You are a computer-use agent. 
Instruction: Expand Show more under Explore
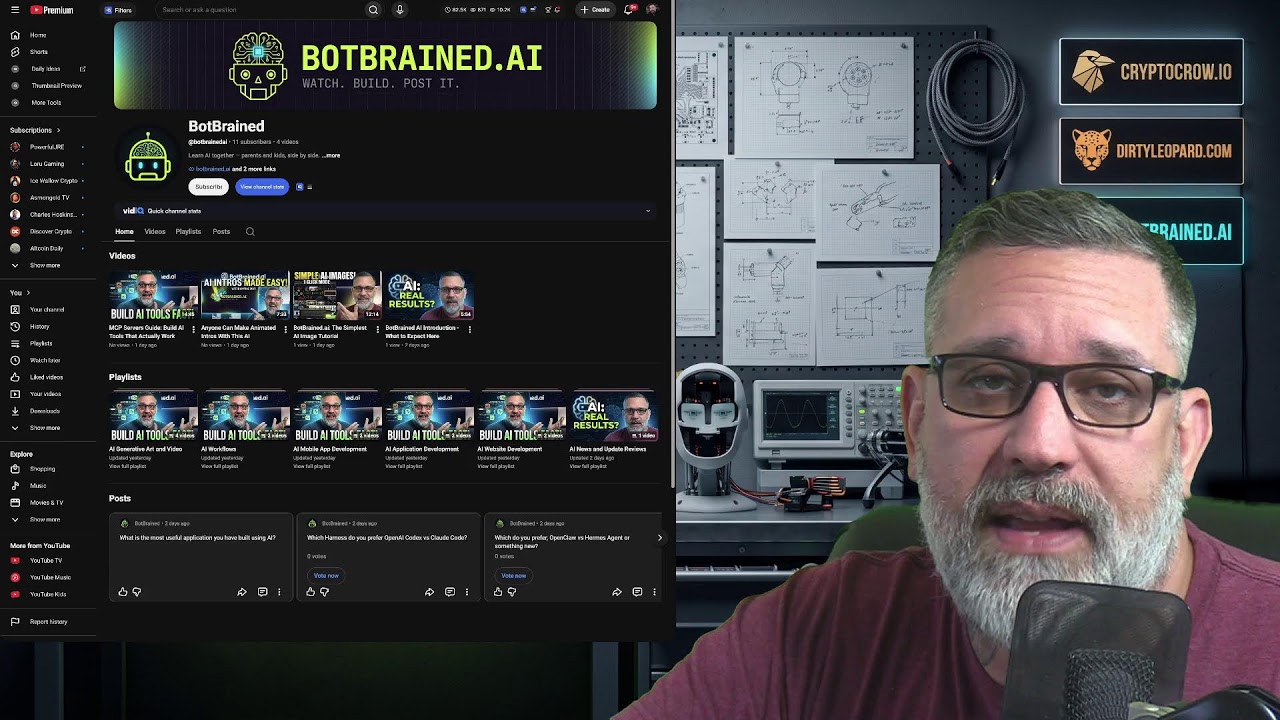(x=45, y=519)
